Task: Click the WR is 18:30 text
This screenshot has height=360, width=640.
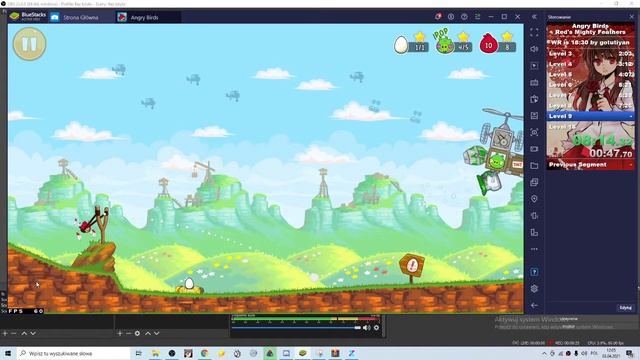Action: click(590, 42)
